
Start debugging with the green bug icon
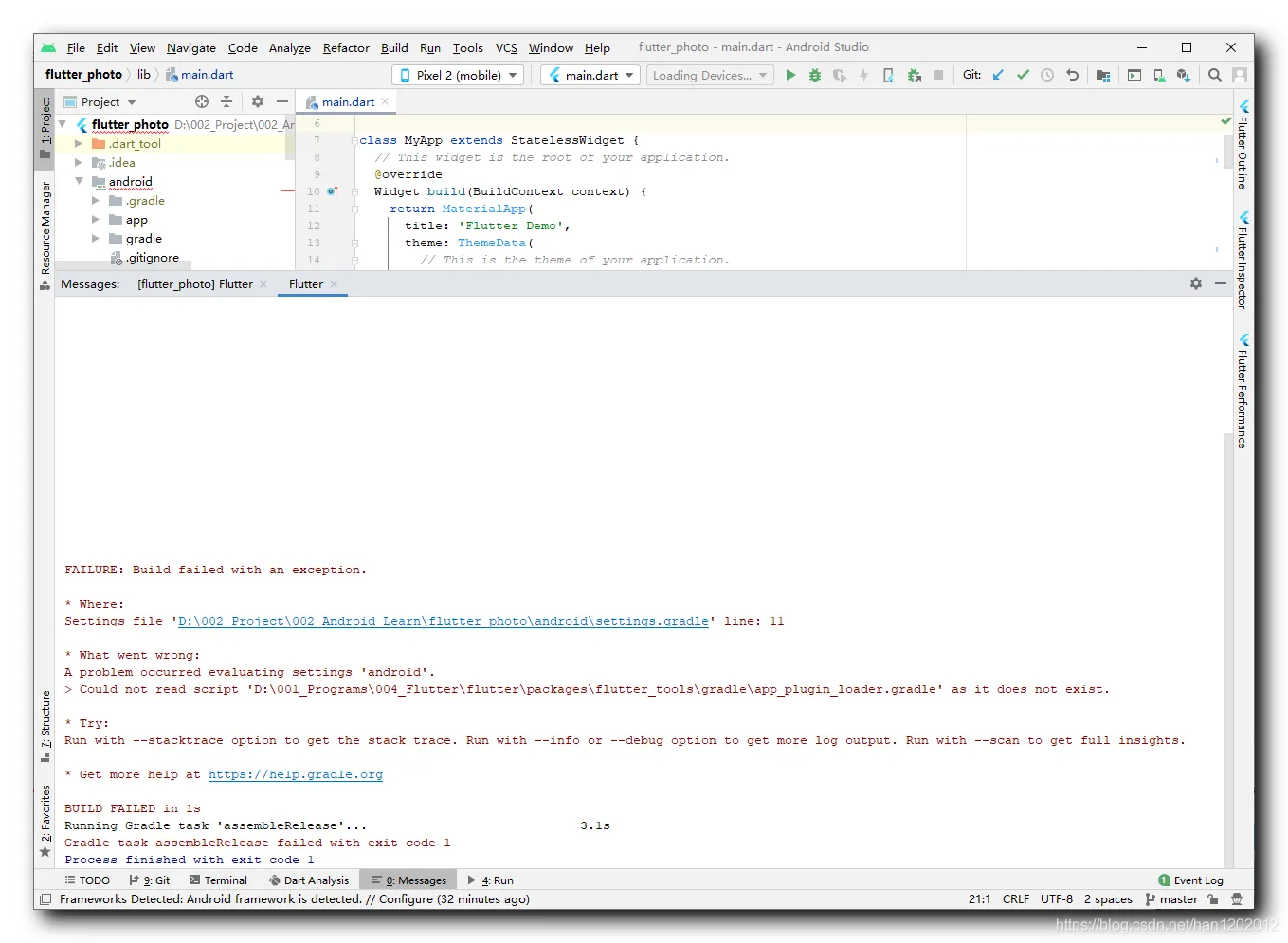815,75
